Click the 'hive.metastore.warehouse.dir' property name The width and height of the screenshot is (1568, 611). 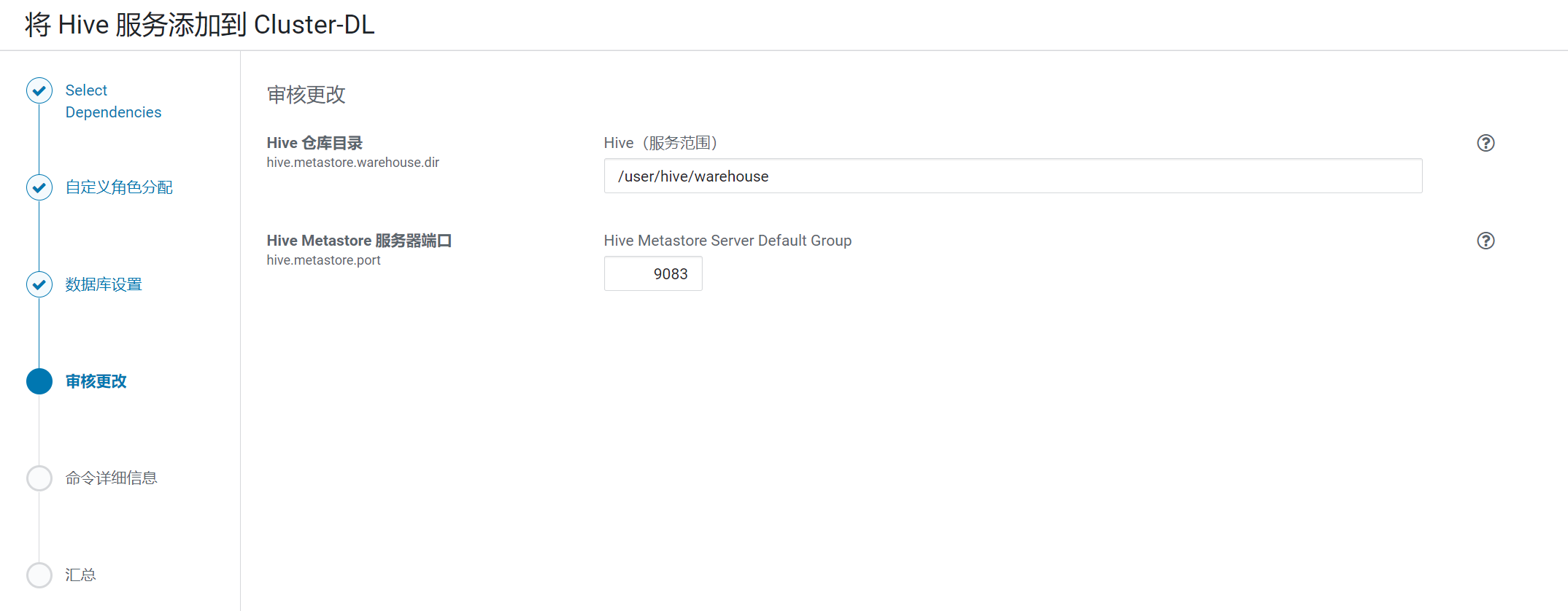pyautogui.click(x=352, y=163)
